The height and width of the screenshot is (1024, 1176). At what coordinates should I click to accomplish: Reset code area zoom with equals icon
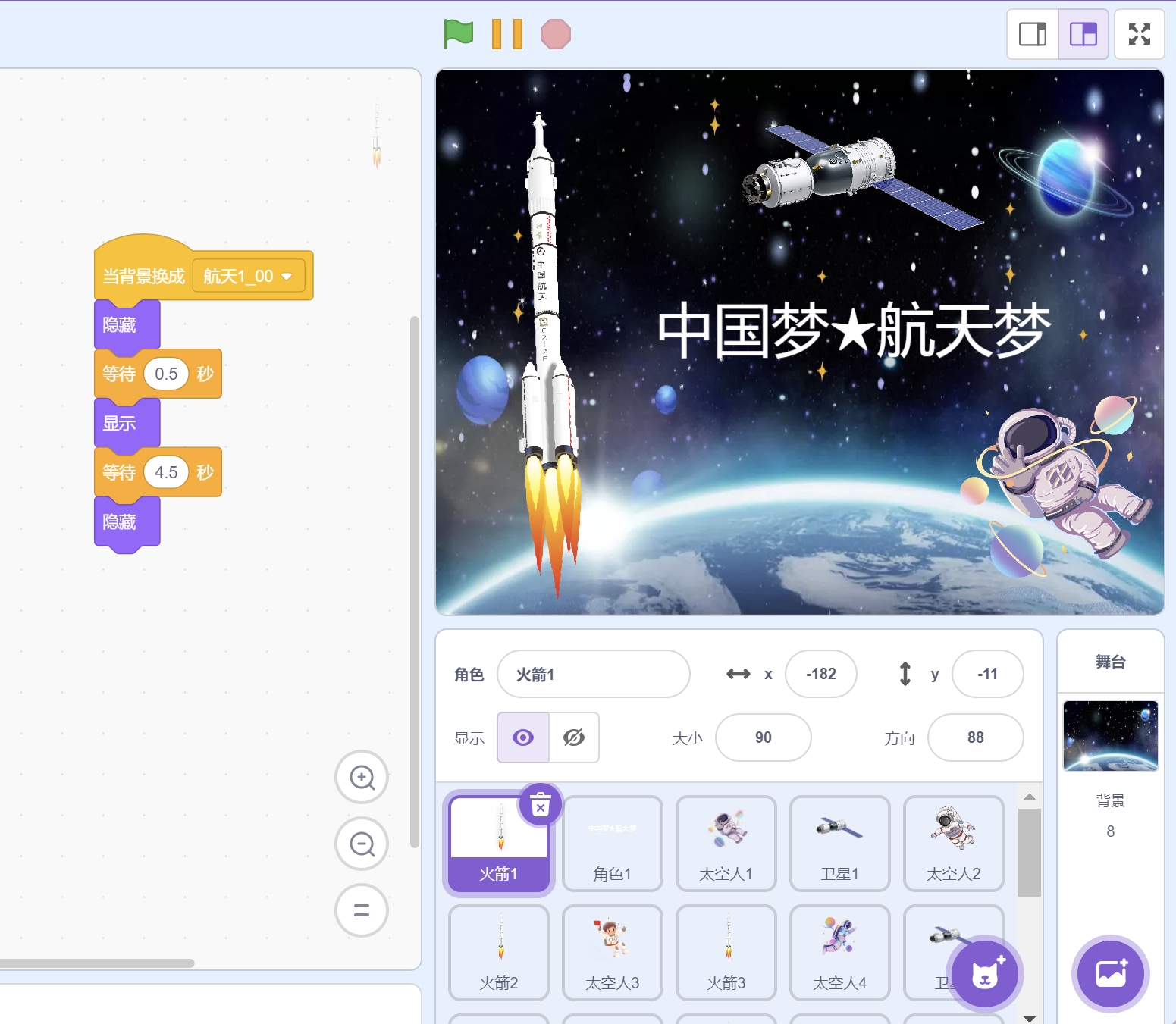[x=362, y=910]
